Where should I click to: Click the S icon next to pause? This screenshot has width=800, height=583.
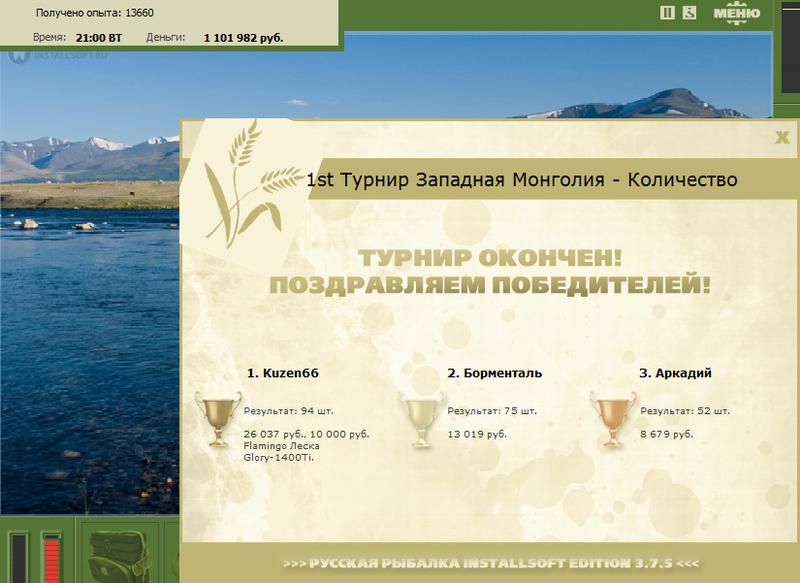tap(689, 13)
